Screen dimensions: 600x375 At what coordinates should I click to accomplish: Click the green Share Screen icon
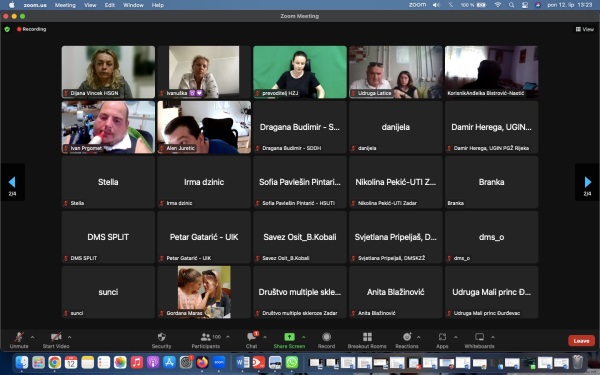point(289,337)
